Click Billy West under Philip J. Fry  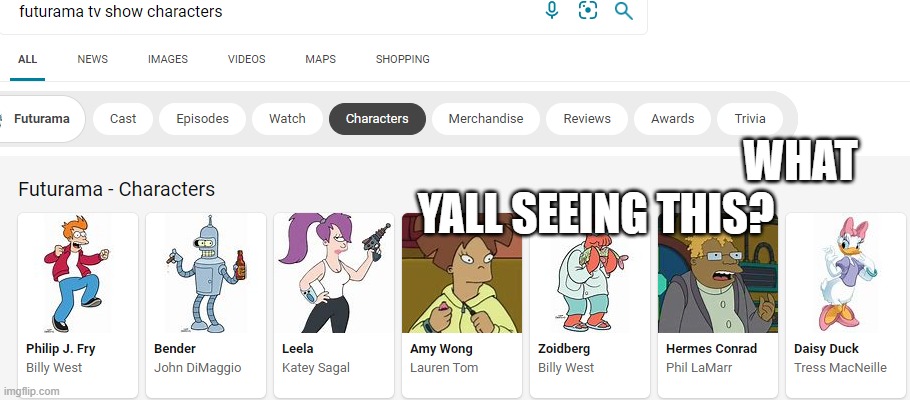[54, 368]
